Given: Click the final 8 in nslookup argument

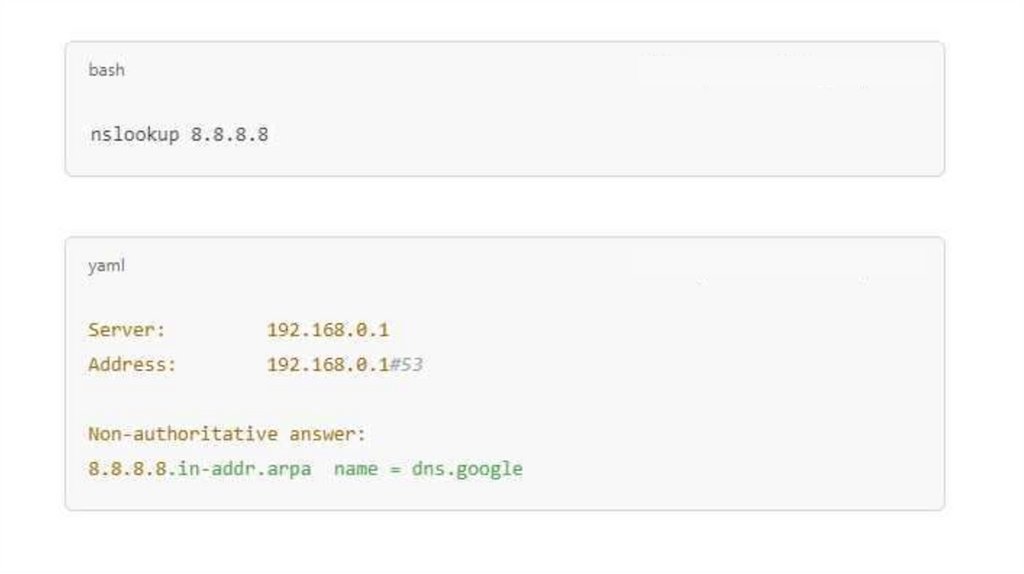Looking at the screenshot, I should [263, 134].
